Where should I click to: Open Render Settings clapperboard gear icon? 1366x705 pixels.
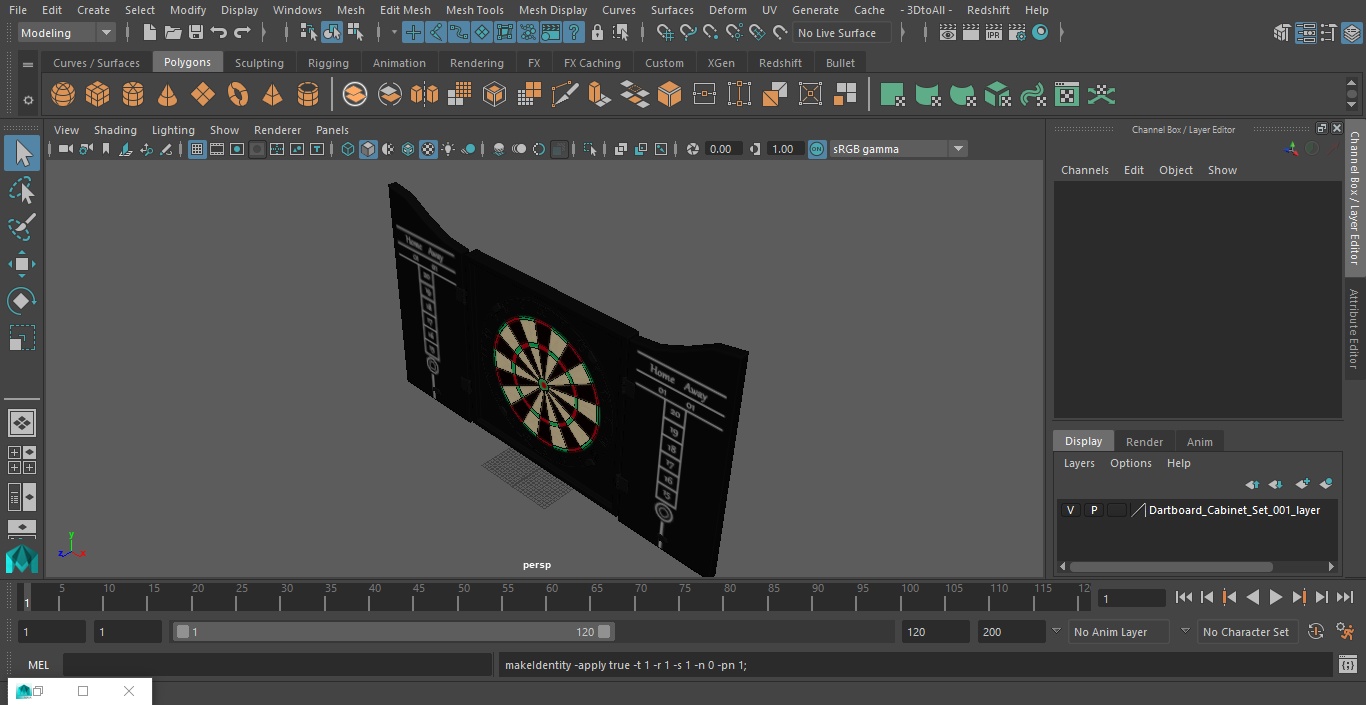point(1017,33)
